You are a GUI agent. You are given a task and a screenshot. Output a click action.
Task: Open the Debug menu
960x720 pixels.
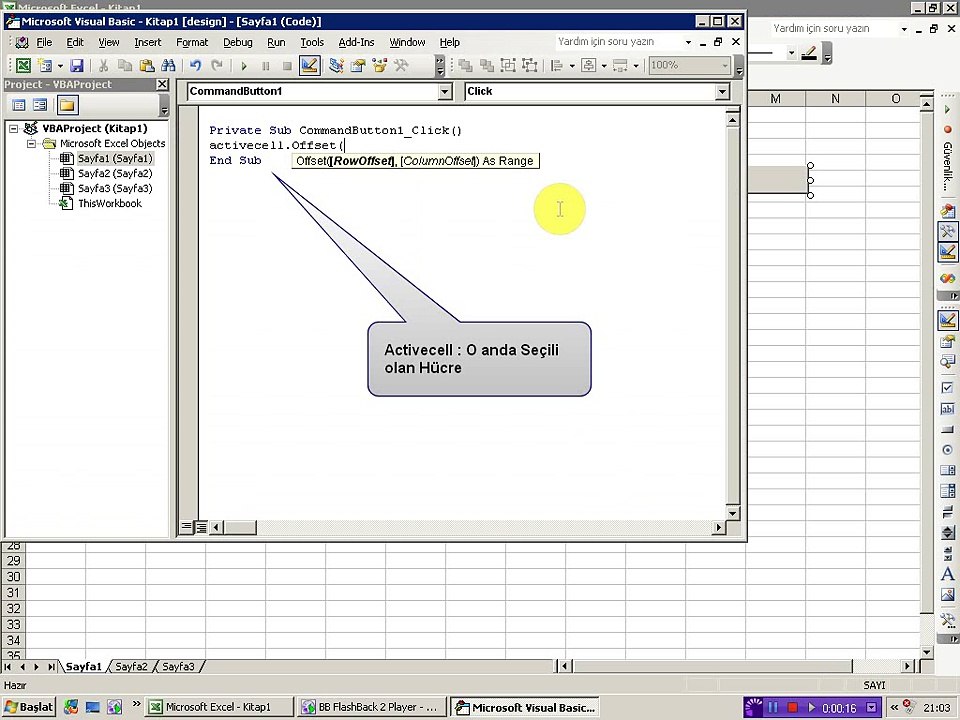pos(238,42)
